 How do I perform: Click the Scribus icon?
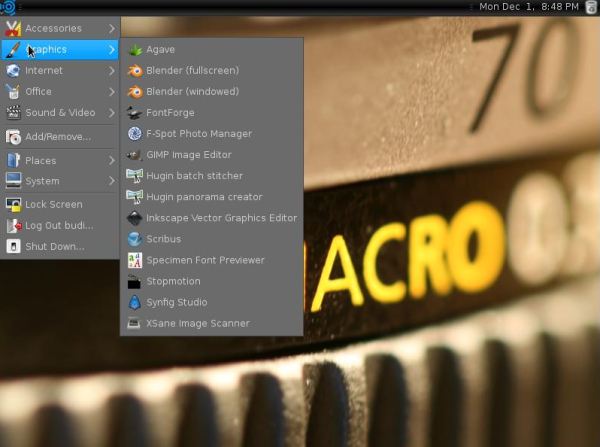click(x=135, y=239)
